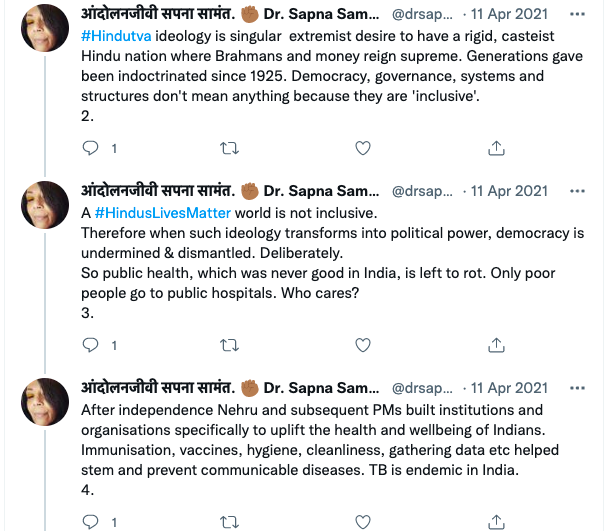The width and height of the screenshot is (606, 531).
Task: Open more options on Nehru tweet
Action: 578,388
